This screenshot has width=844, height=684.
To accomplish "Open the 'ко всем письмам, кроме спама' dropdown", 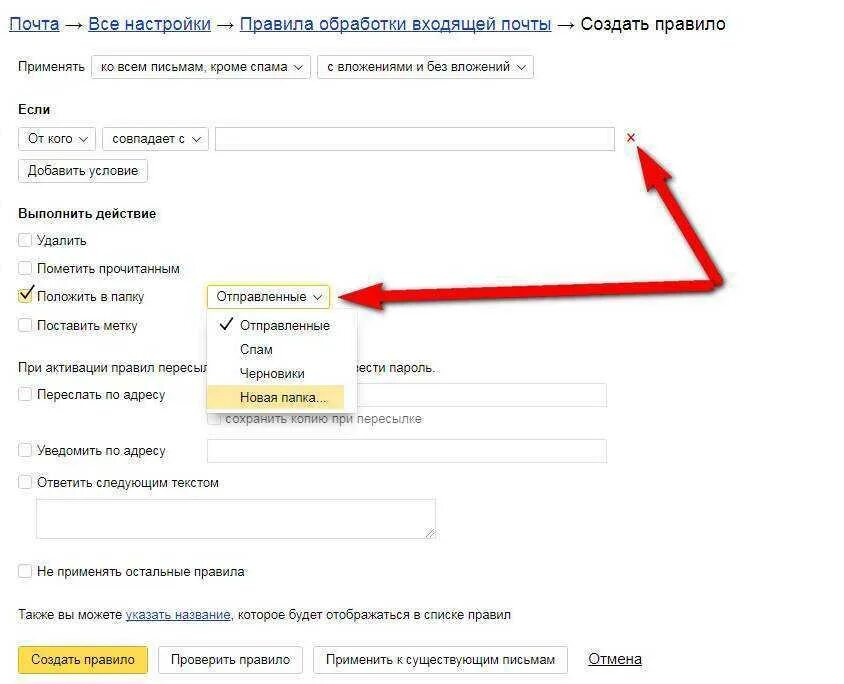I will coord(201,67).
